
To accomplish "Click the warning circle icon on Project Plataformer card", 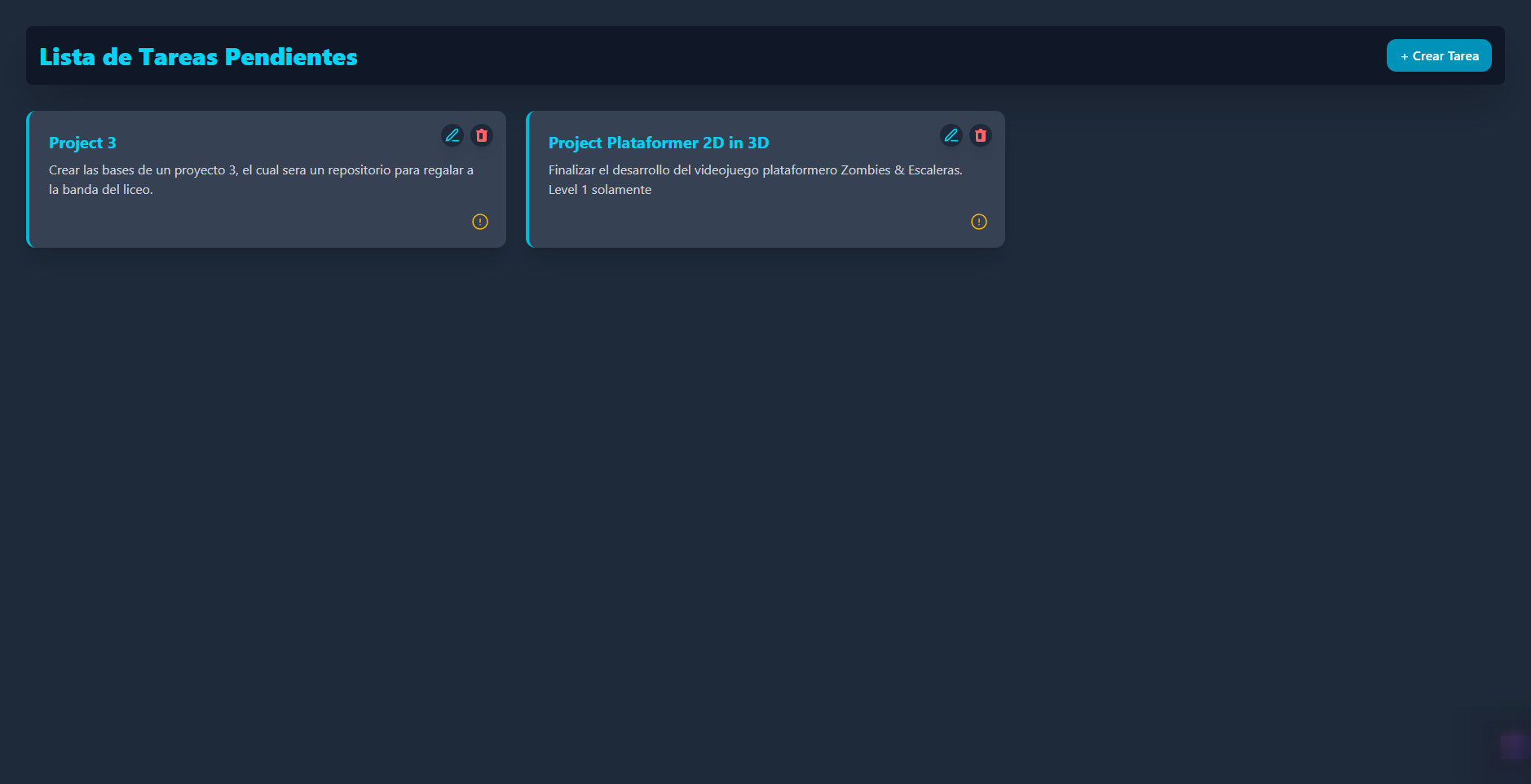I will point(979,222).
